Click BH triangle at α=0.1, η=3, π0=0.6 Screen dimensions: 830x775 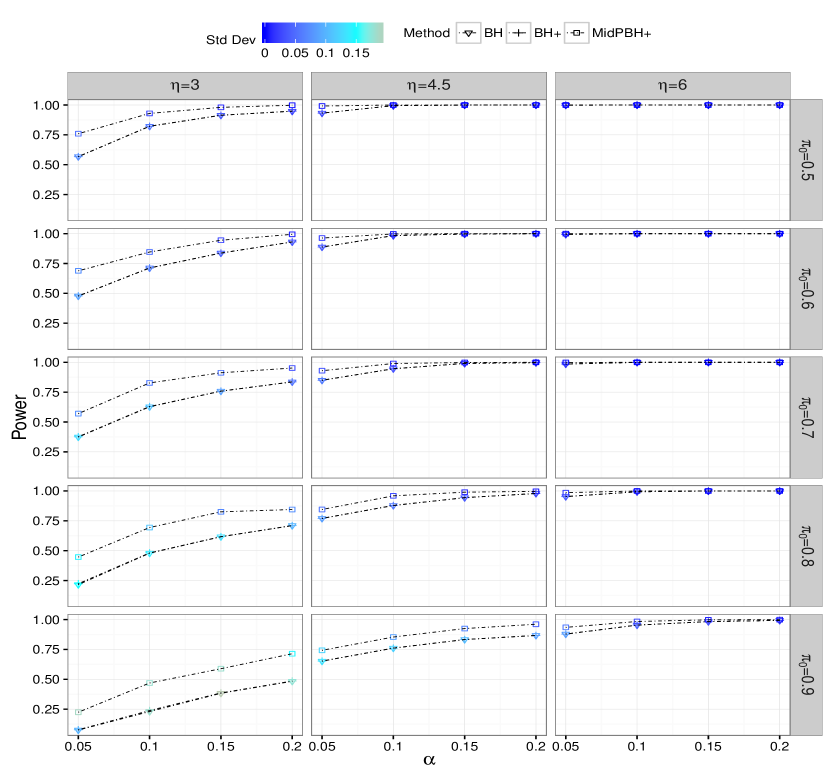149,268
